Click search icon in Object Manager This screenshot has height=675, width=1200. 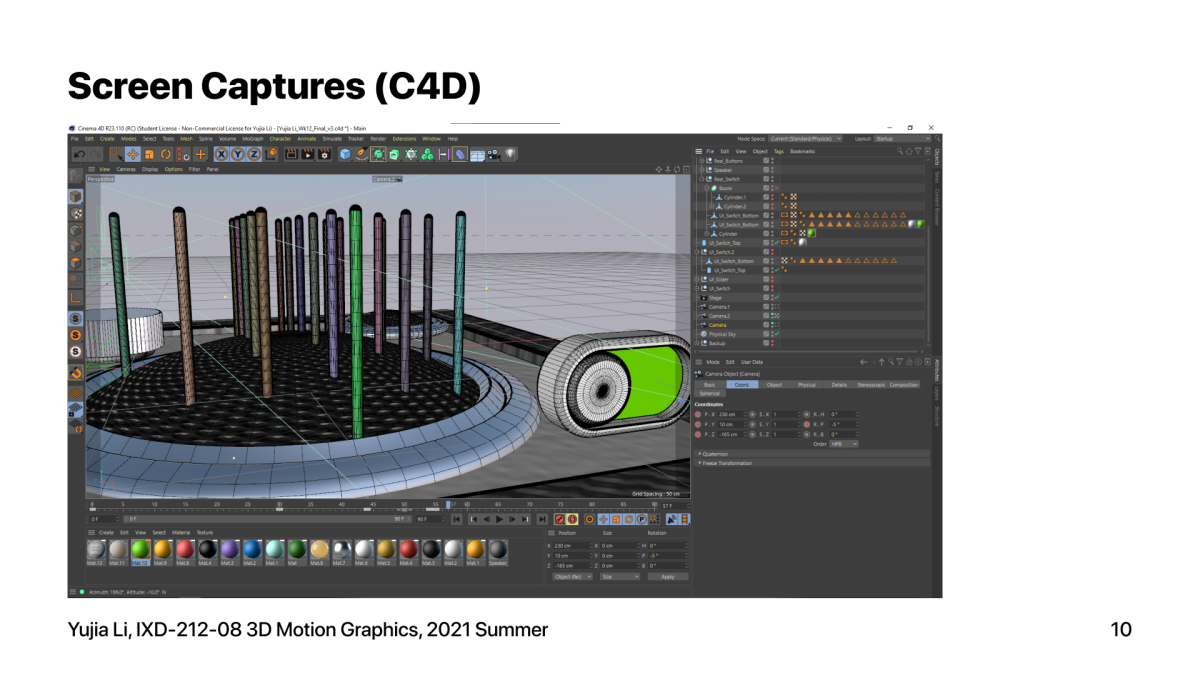pos(900,151)
